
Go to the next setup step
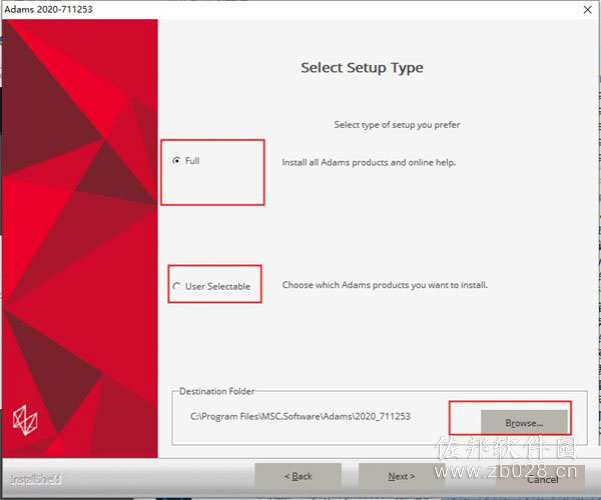pyautogui.click(x=401, y=476)
